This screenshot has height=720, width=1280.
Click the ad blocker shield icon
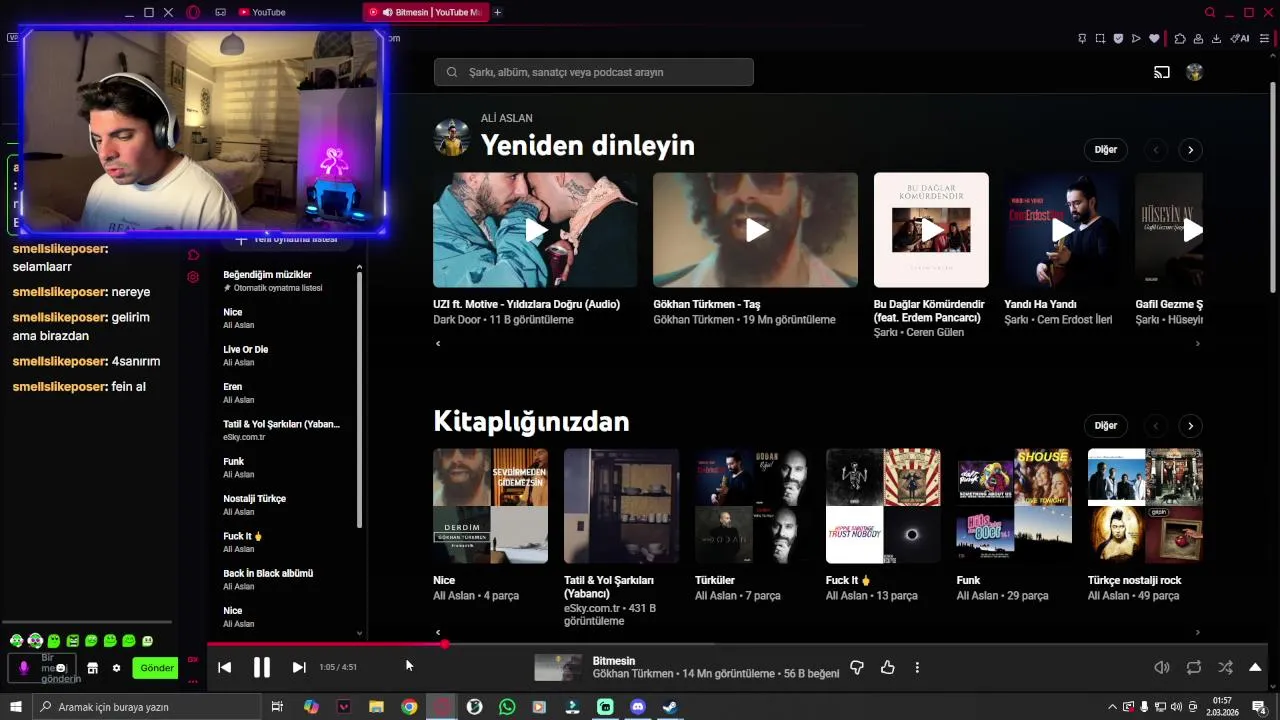point(1118,39)
